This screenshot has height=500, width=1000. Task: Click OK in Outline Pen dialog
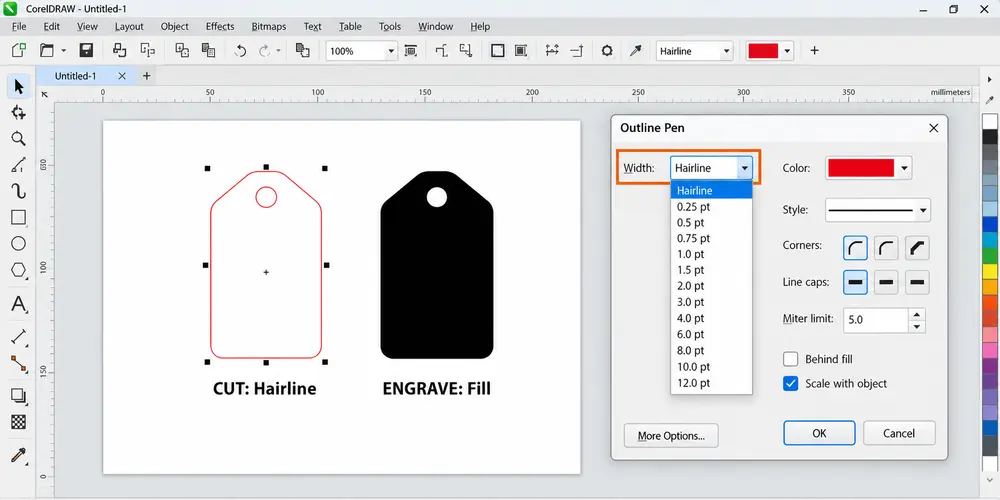(x=819, y=433)
